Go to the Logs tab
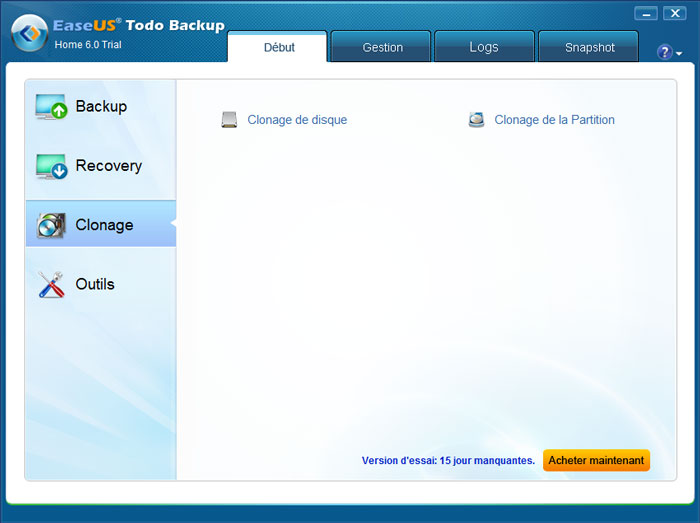The height and width of the screenshot is (523, 700). [484, 47]
